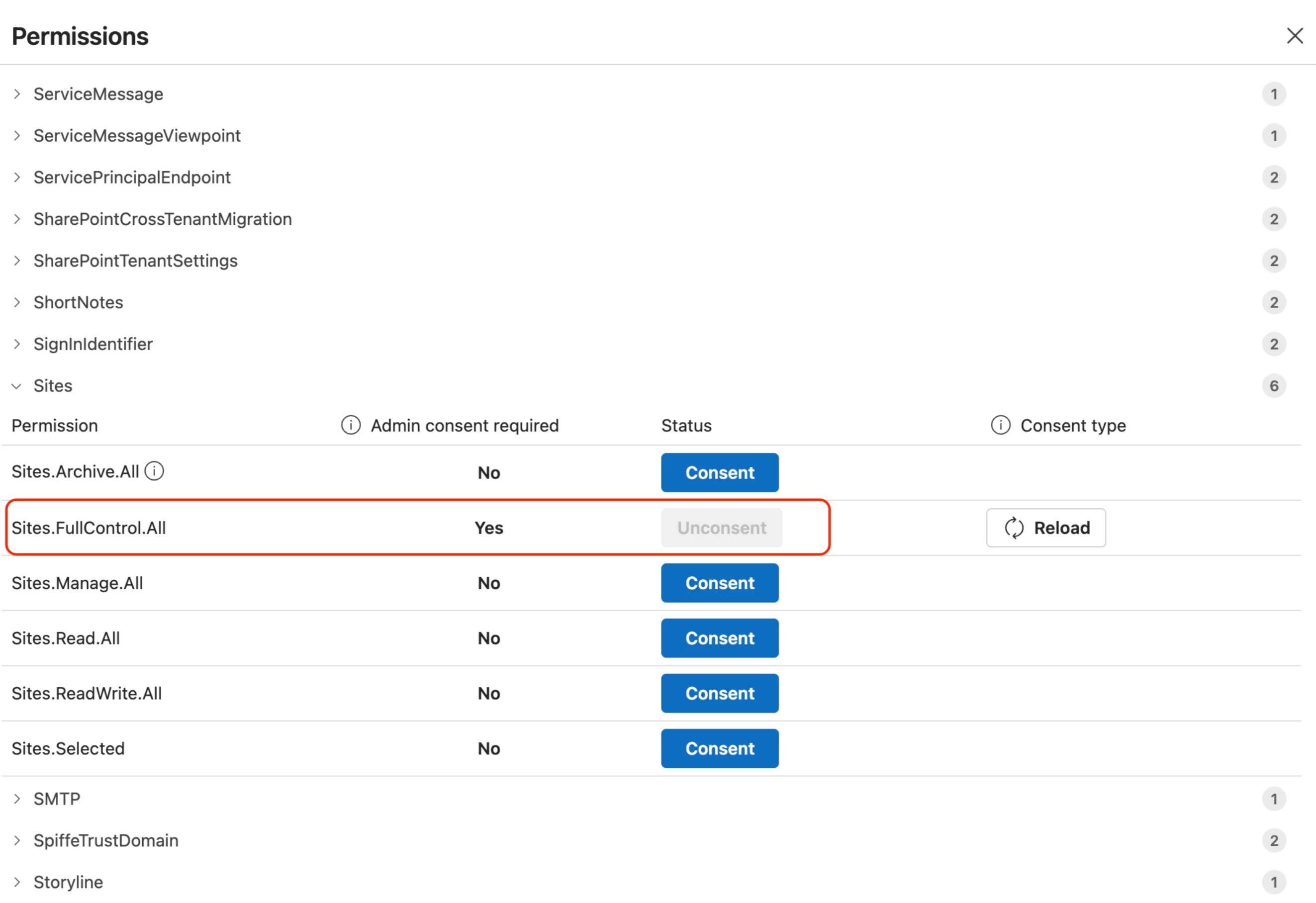
Task: Click the No value for Sites.Read.All
Action: click(489, 638)
